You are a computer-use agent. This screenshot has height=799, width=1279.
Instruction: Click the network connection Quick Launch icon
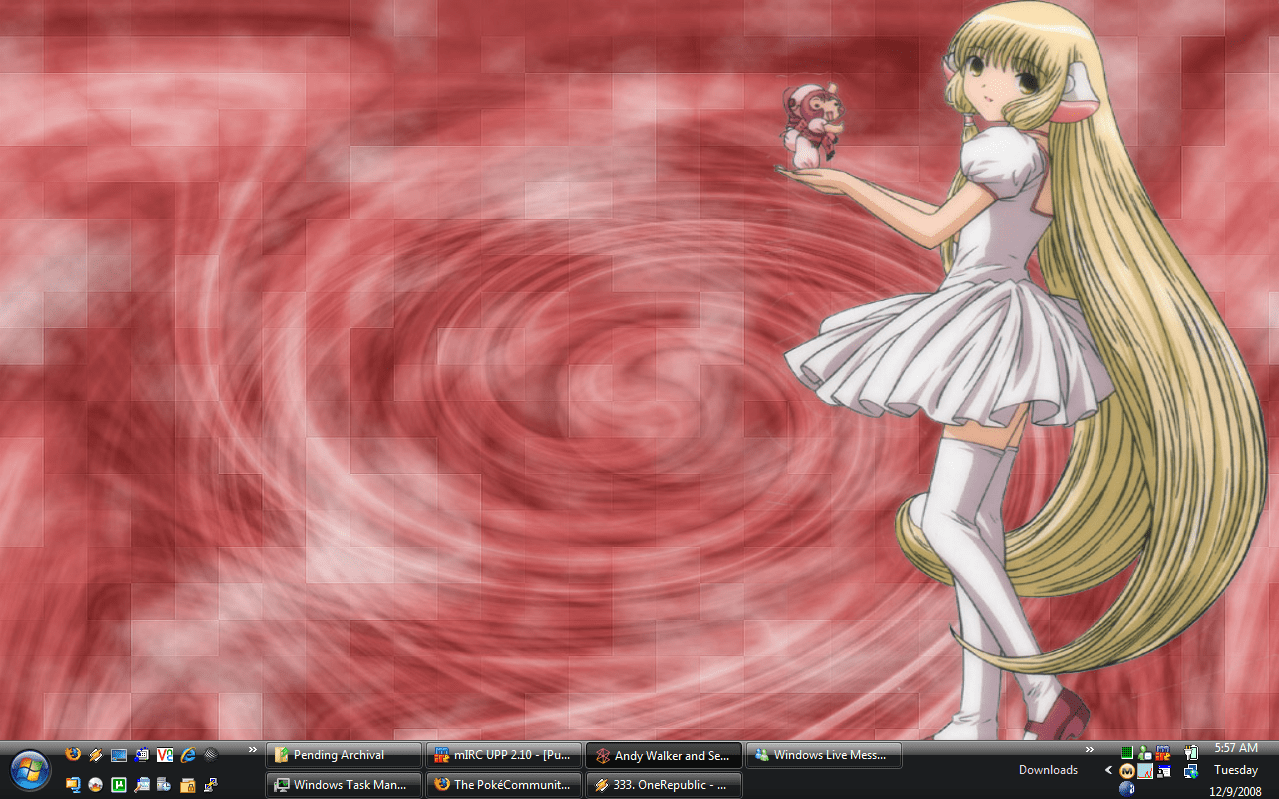[x=211, y=785]
